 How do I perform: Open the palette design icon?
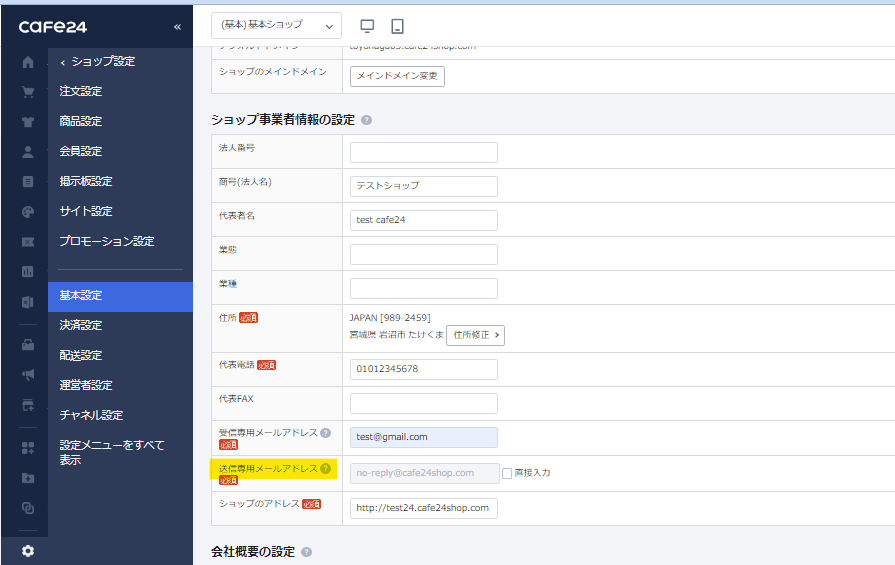point(27,212)
